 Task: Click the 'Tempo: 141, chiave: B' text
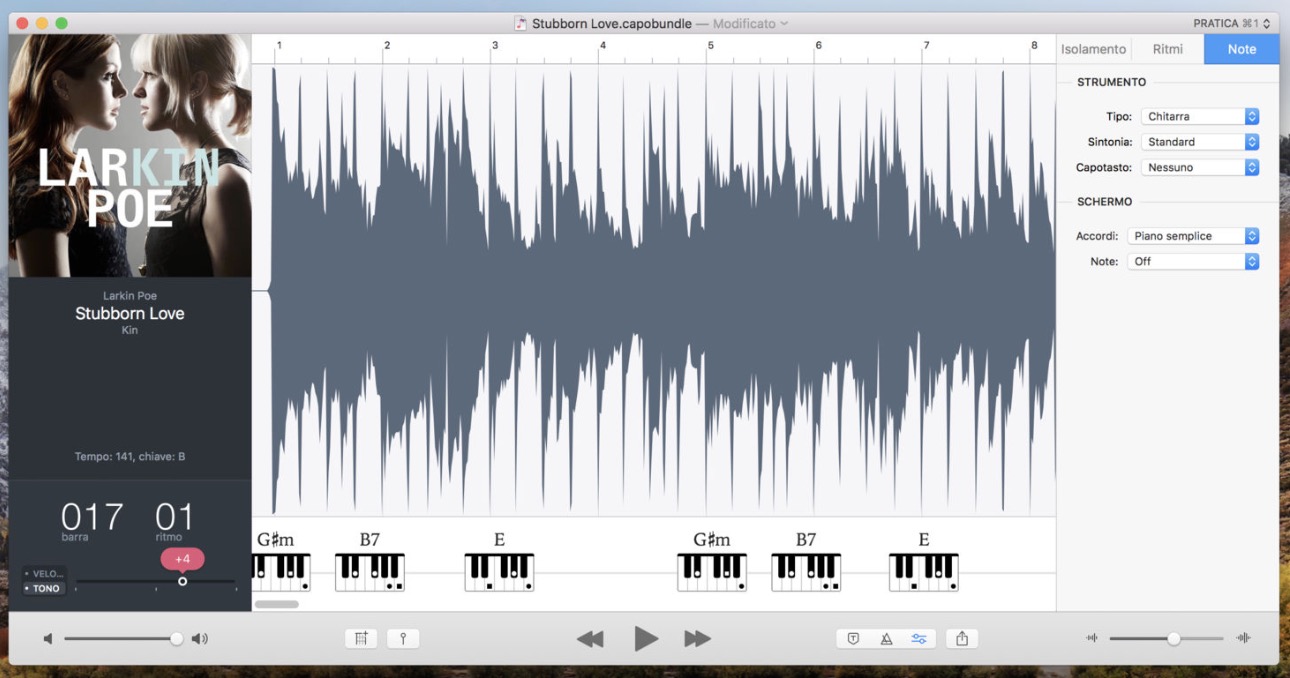(130, 457)
